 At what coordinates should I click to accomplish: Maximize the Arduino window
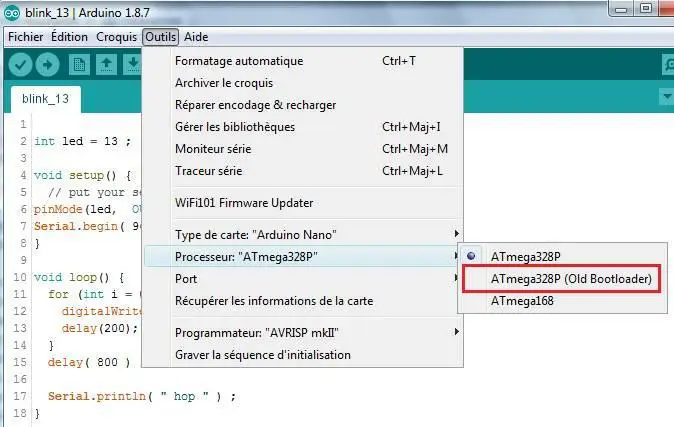tap(646, 9)
